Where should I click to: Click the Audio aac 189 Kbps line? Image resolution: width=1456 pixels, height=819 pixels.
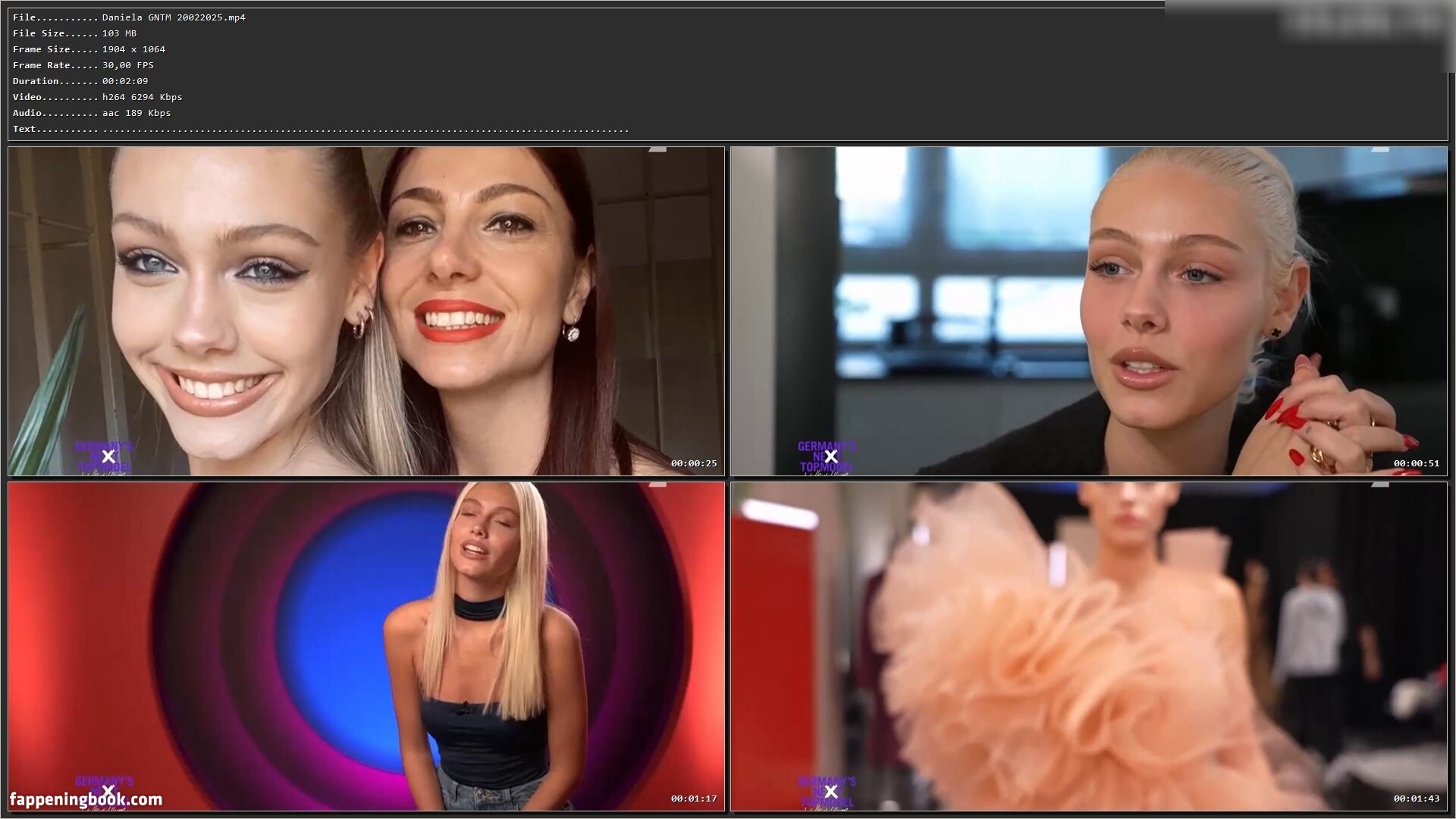coord(136,113)
